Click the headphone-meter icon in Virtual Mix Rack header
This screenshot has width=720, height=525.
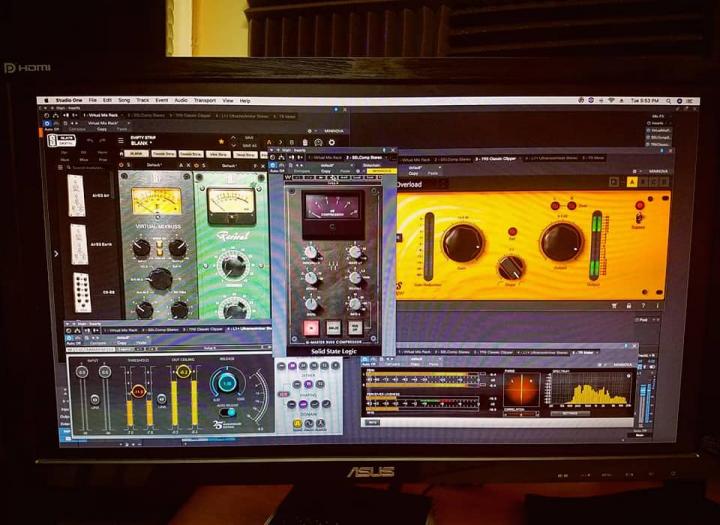coord(318,142)
